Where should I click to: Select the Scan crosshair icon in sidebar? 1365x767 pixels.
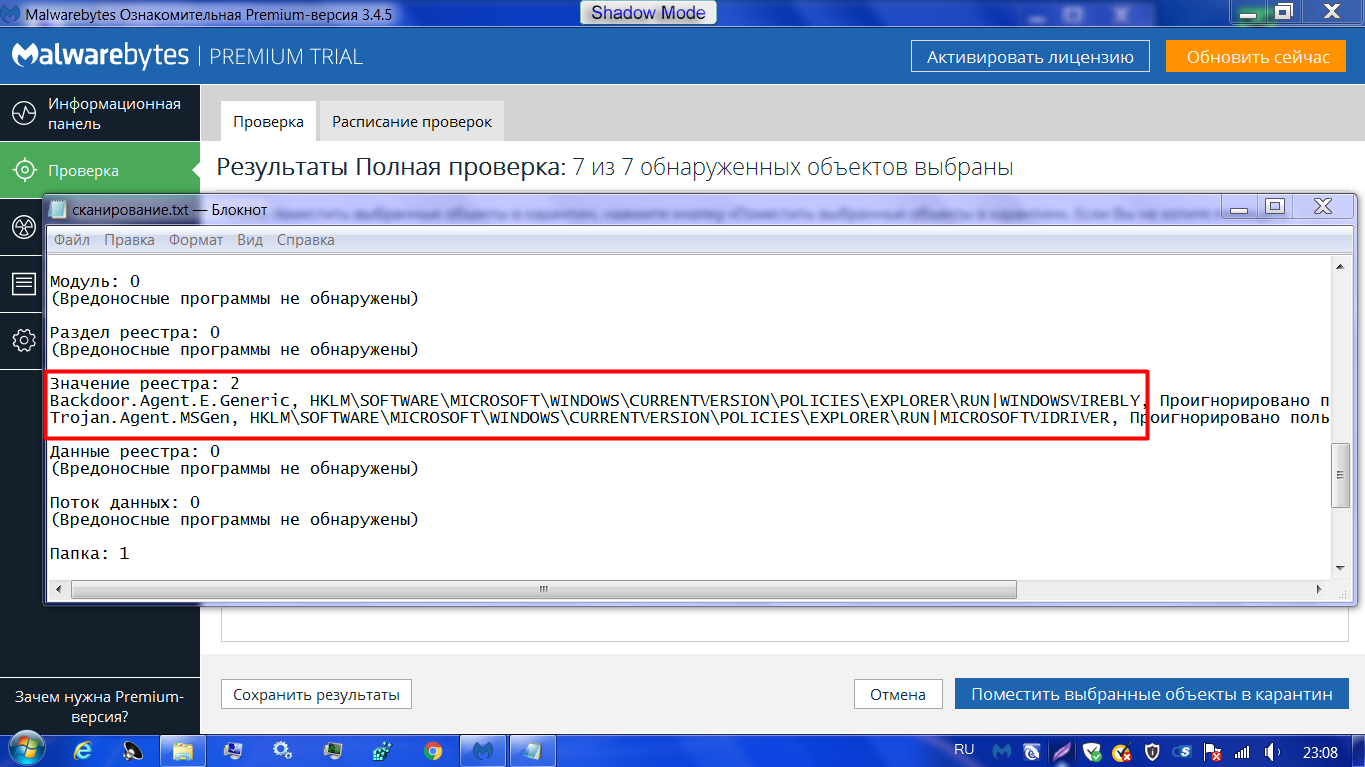coord(23,171)
